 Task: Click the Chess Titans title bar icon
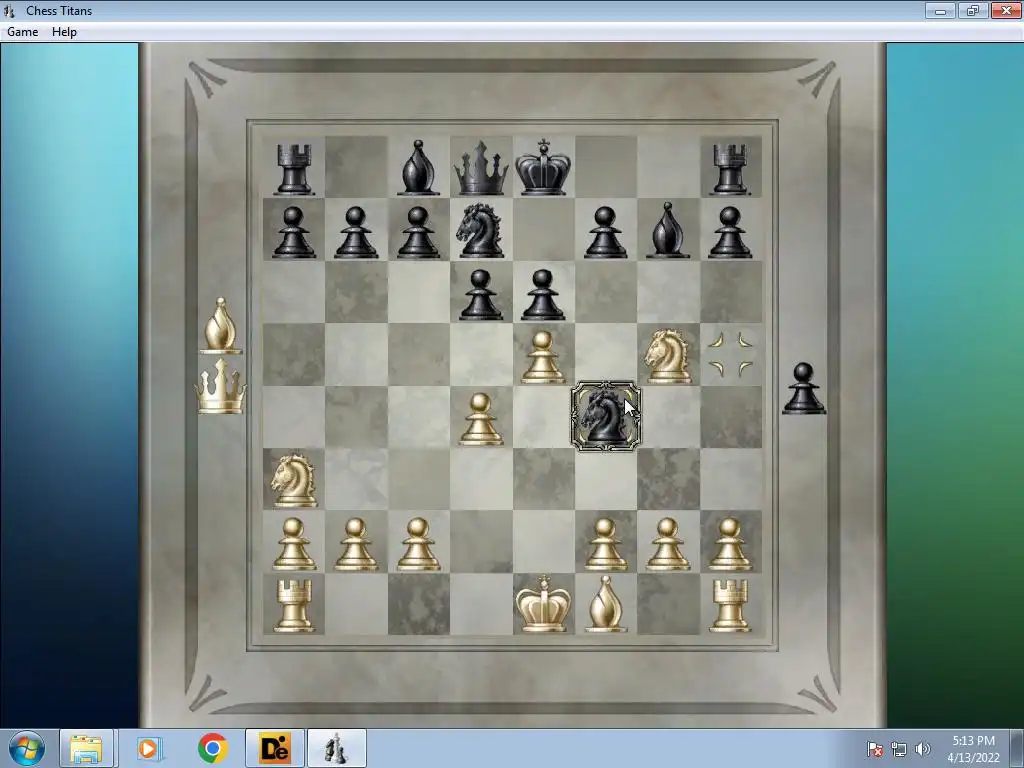[9, 10]
